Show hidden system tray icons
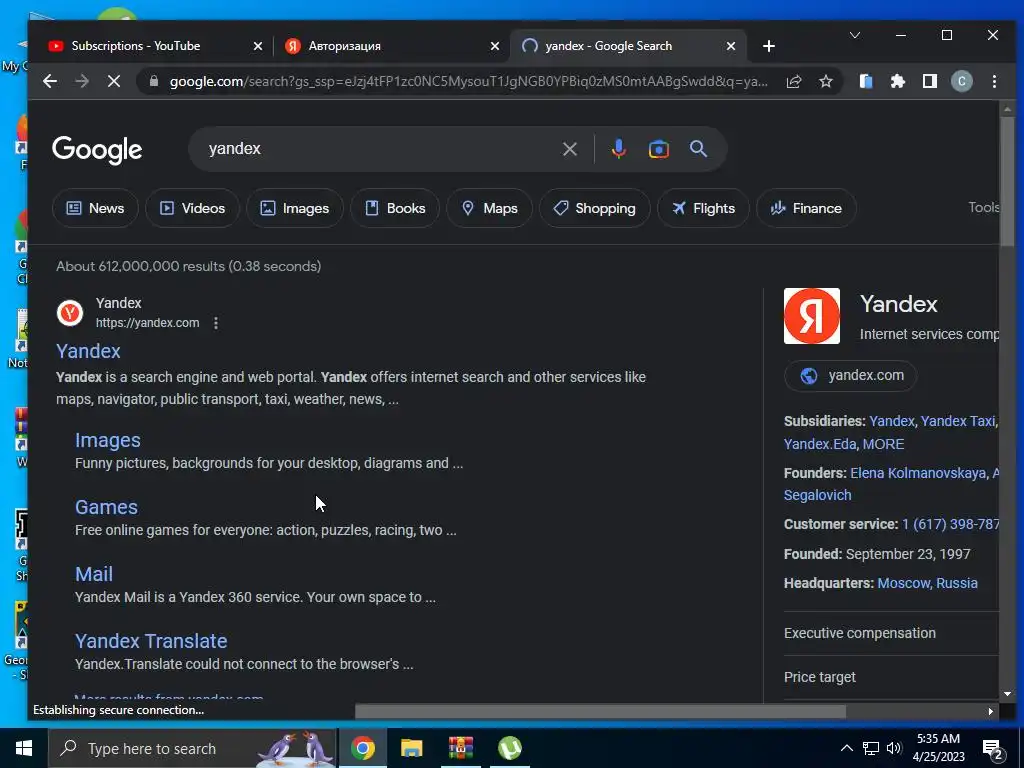The width and height of the screenshot is (1024, 768). coord(846,748)
